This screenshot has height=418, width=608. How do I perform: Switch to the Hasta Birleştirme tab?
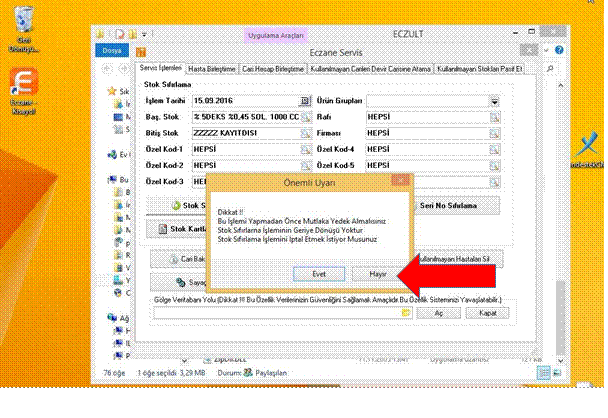click(x=212, y=69)
